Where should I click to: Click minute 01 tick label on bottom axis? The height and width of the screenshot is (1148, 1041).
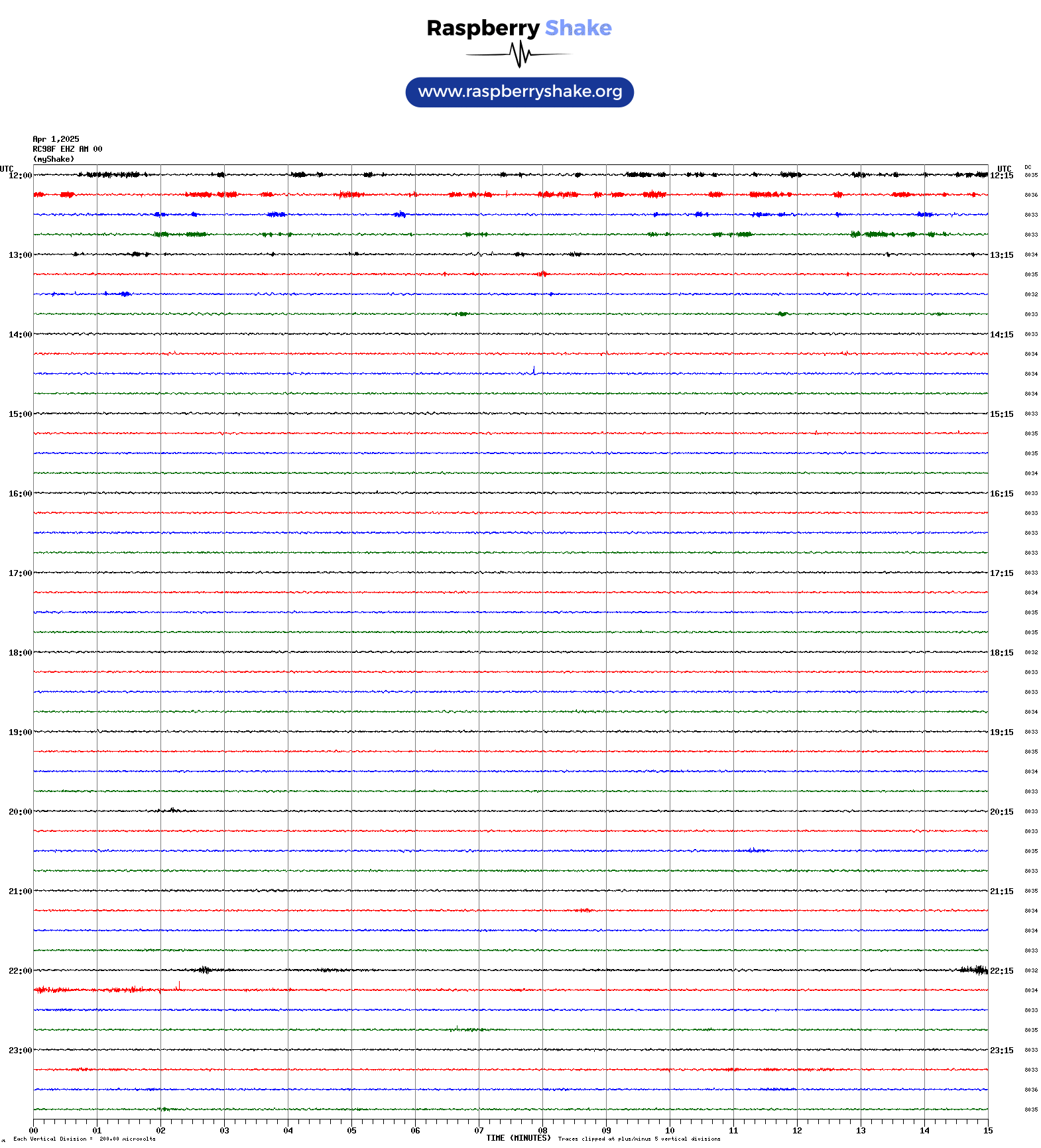(x=97, y=1130)
